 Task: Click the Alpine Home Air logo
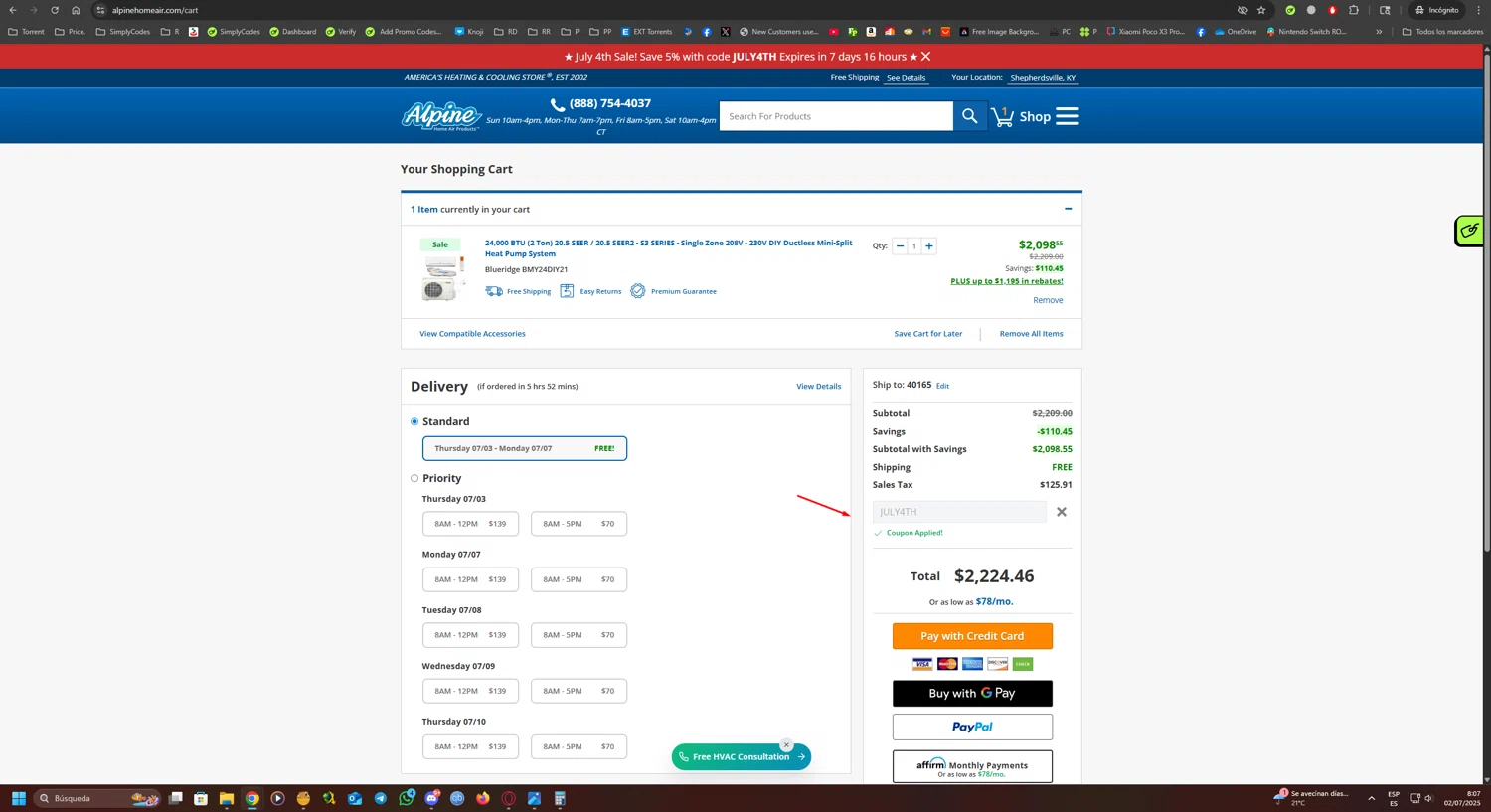point(441,116)
